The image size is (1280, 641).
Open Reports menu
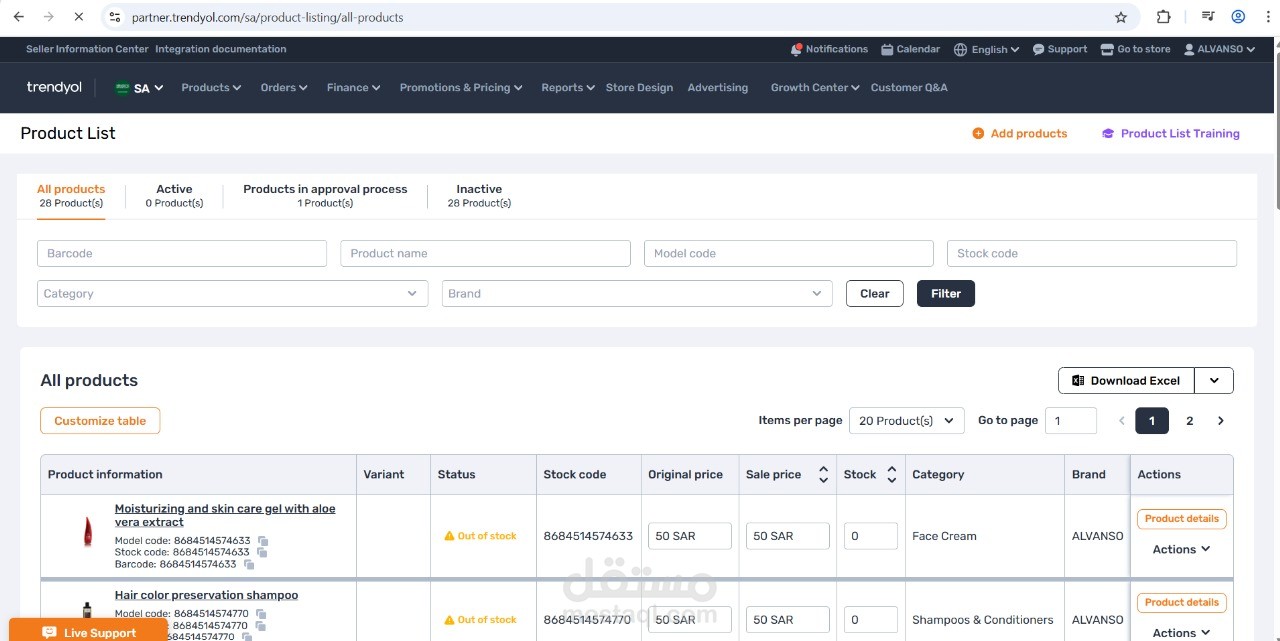(568, 88)
